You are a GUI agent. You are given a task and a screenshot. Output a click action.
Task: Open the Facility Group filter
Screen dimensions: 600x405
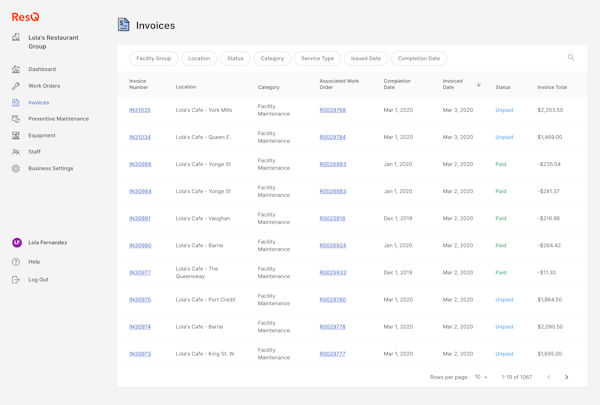point(153,58)
